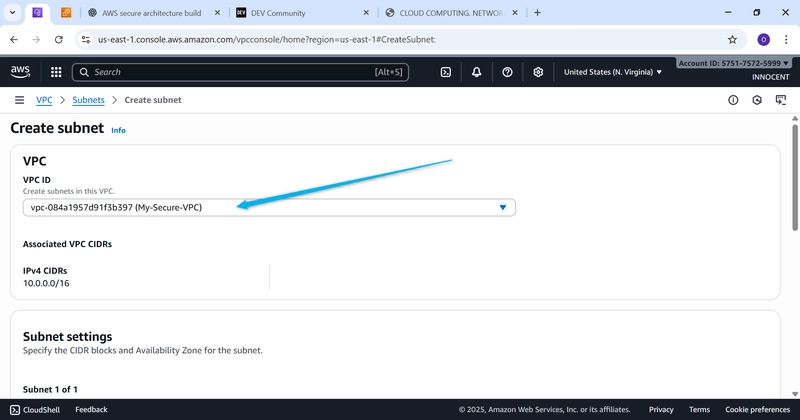The width and height of the screenshot is (800, 420).
Task: Open the Chrome profile avatar
Action: pyautogui.click(x=763, y=39)
